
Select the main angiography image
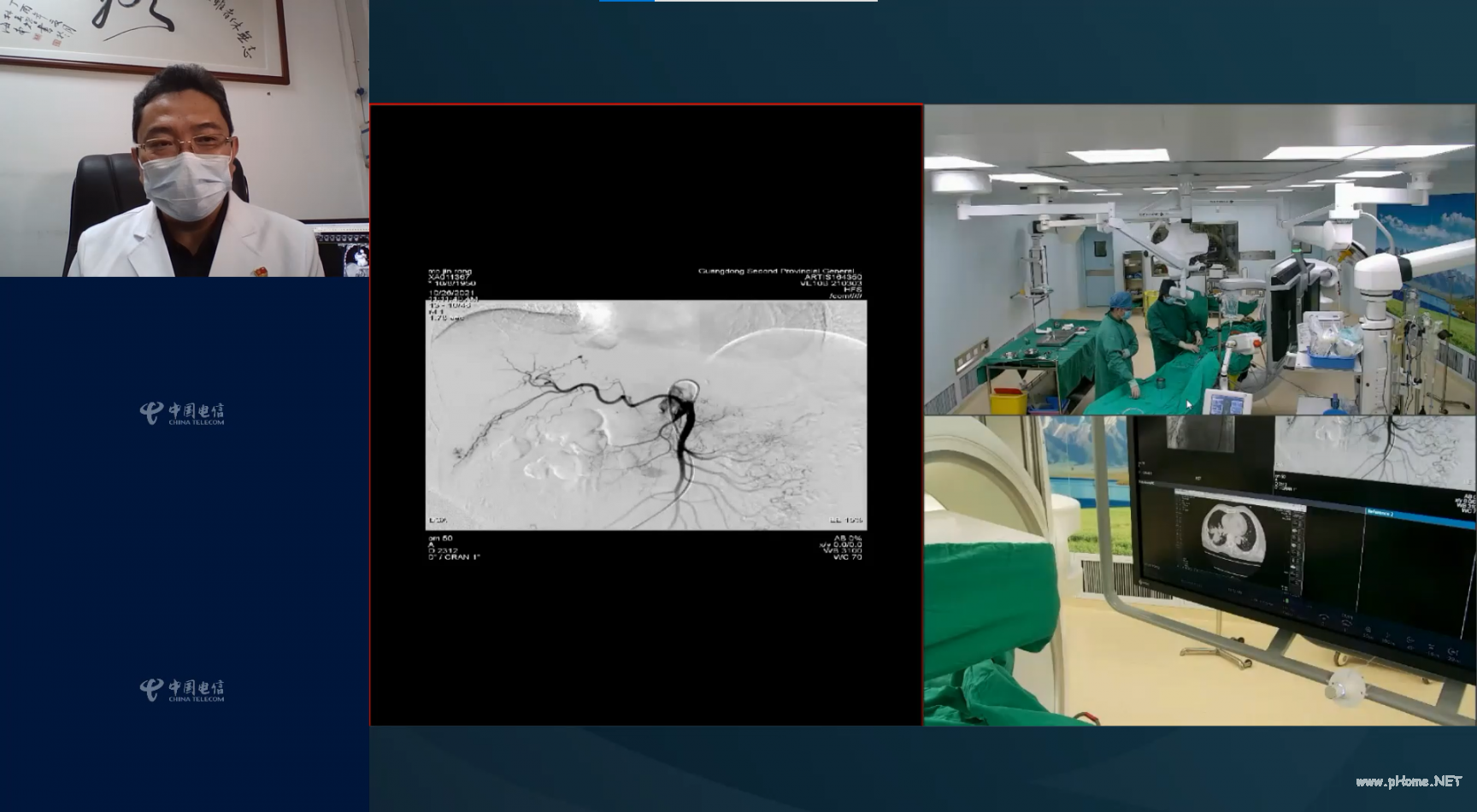(645, 415)
